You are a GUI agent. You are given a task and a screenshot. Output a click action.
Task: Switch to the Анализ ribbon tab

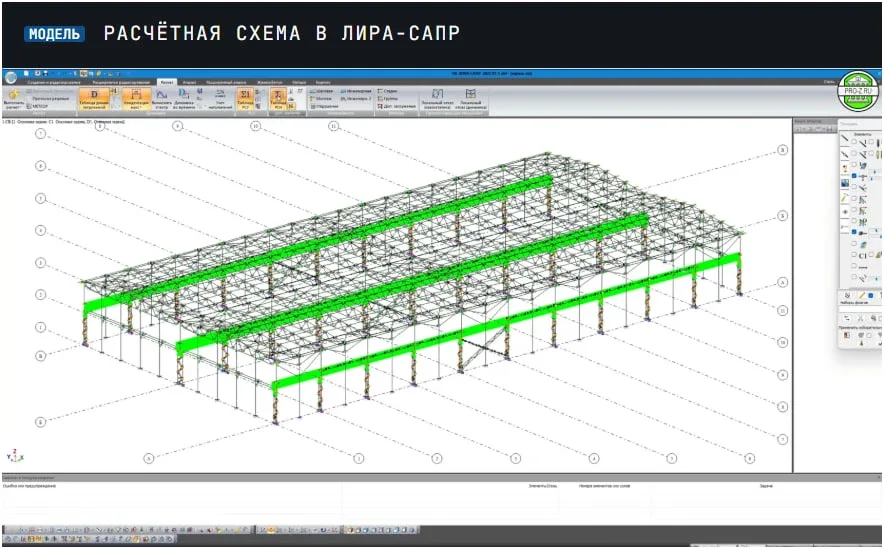pyautogui.click(x=189, y=82)
